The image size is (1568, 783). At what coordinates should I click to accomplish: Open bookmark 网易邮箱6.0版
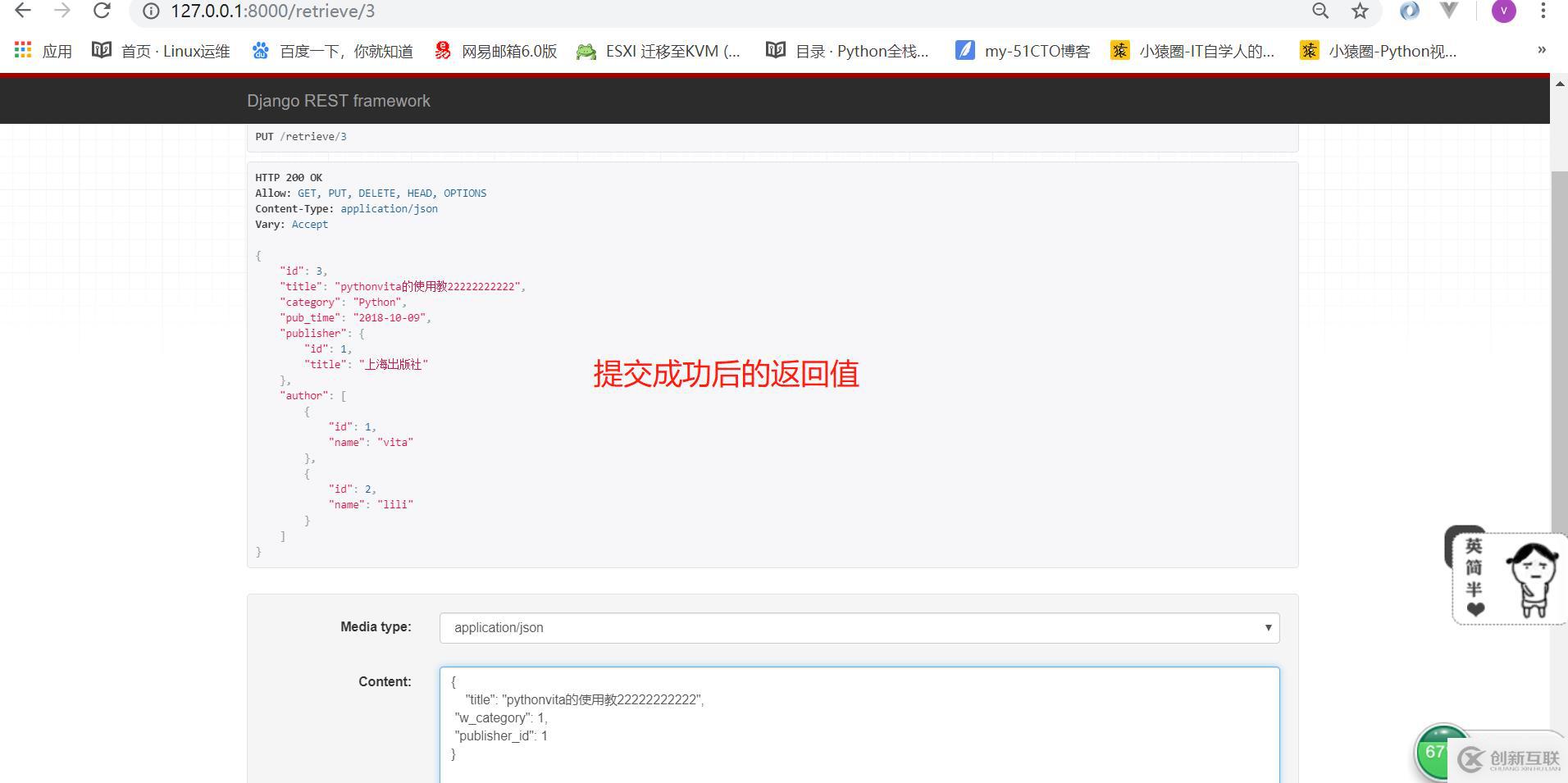point(495,51)
